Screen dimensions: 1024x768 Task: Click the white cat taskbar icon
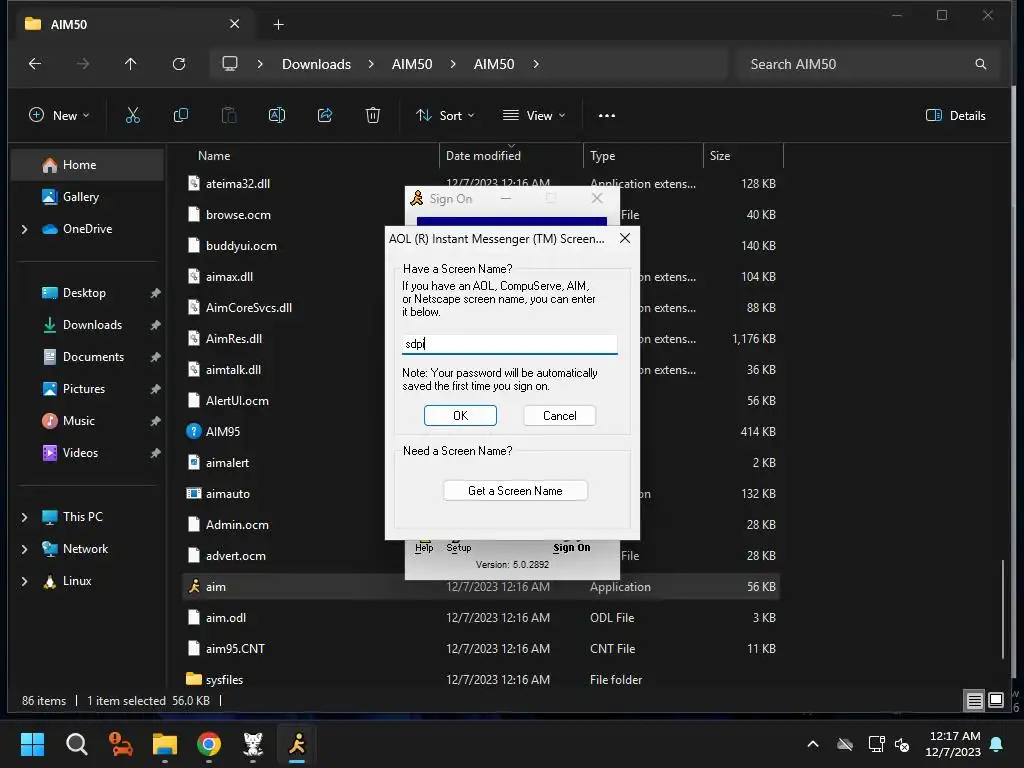tap(253, 744)
